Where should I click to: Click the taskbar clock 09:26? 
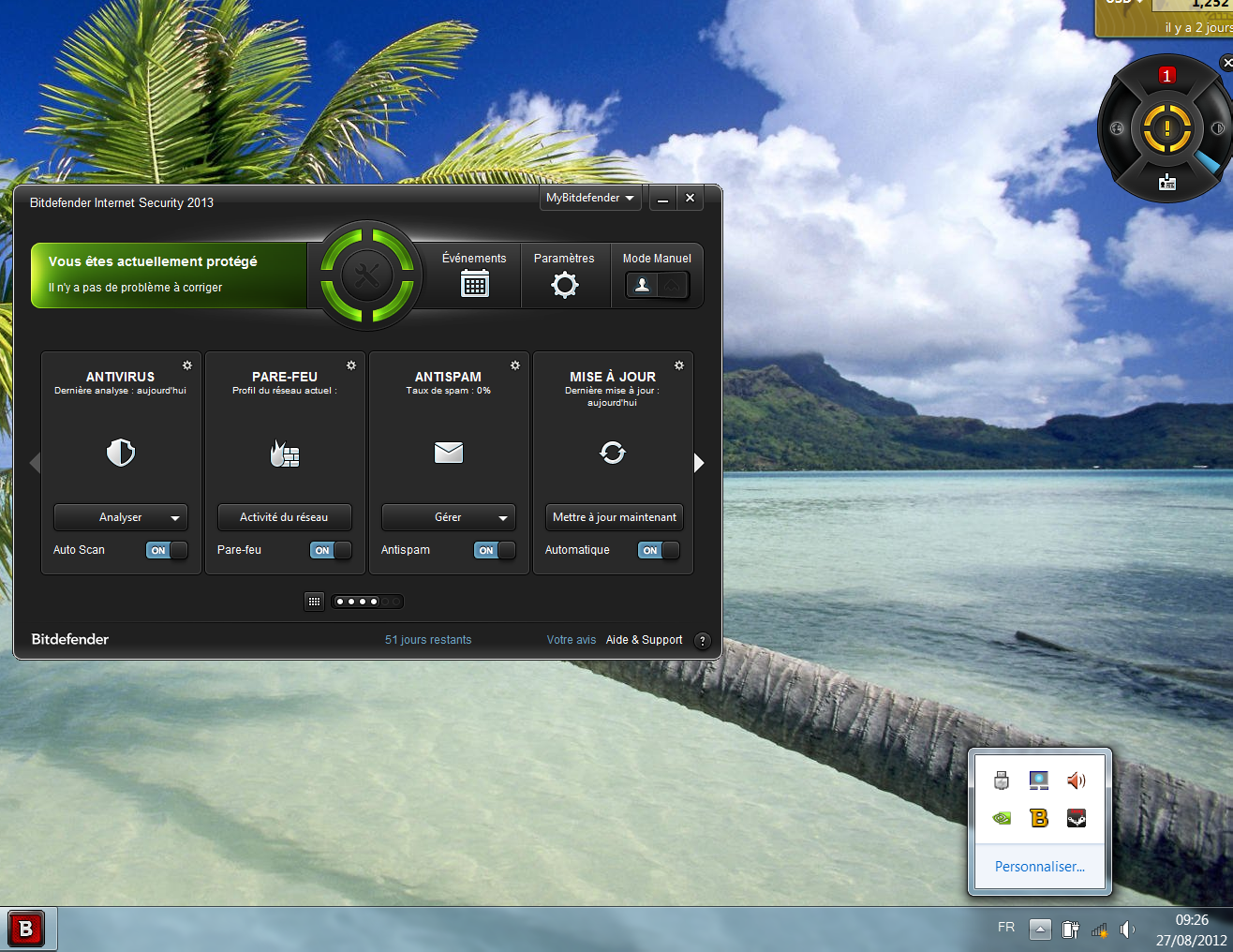click(1192, 920)
